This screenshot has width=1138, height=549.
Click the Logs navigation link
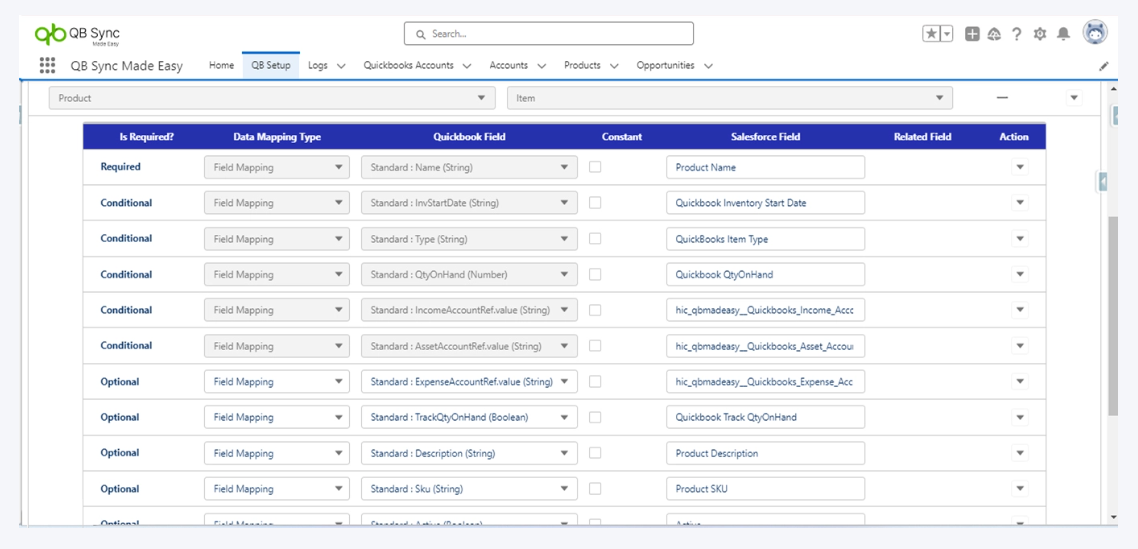318,66
